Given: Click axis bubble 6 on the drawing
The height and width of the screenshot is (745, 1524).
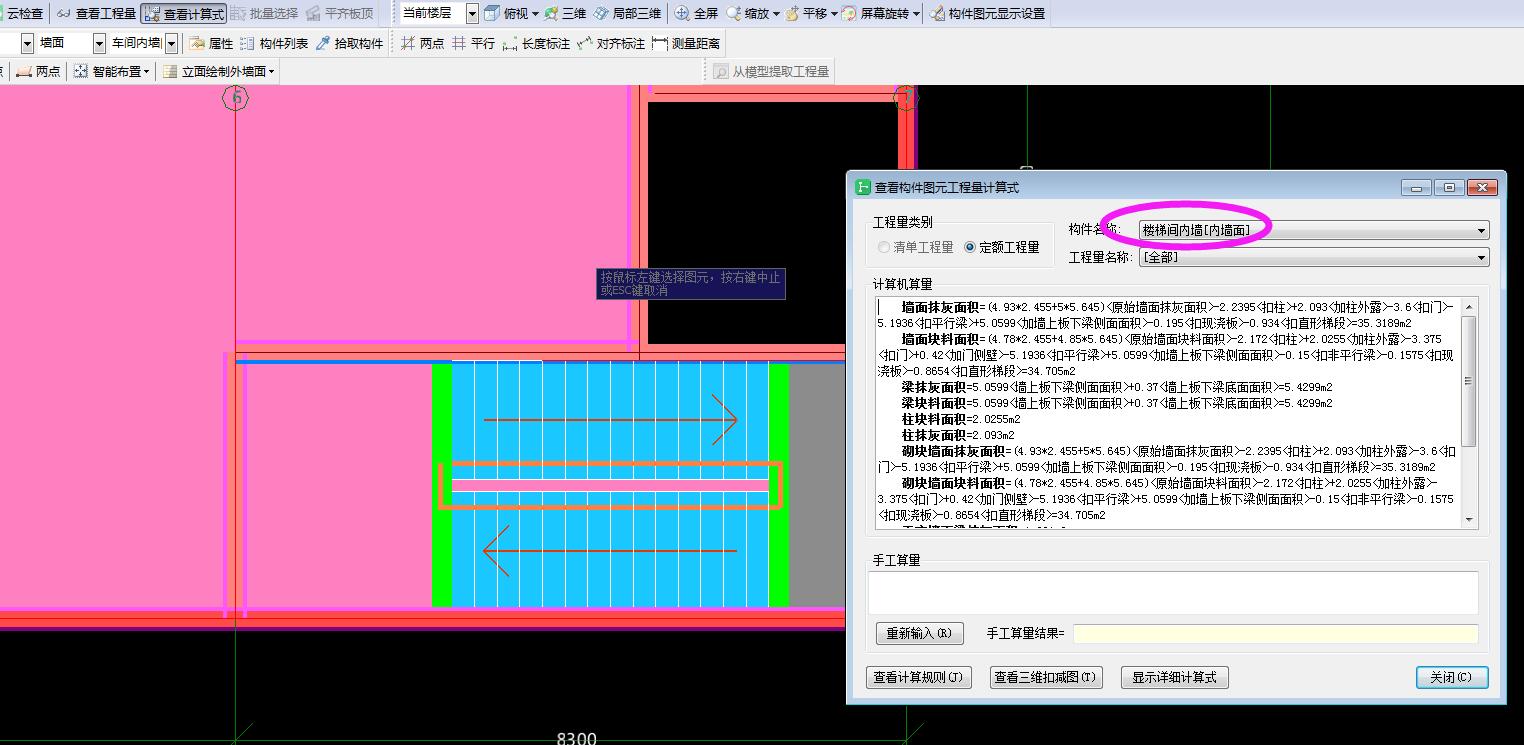Looking at the screenshot, I should coord(235,97).
